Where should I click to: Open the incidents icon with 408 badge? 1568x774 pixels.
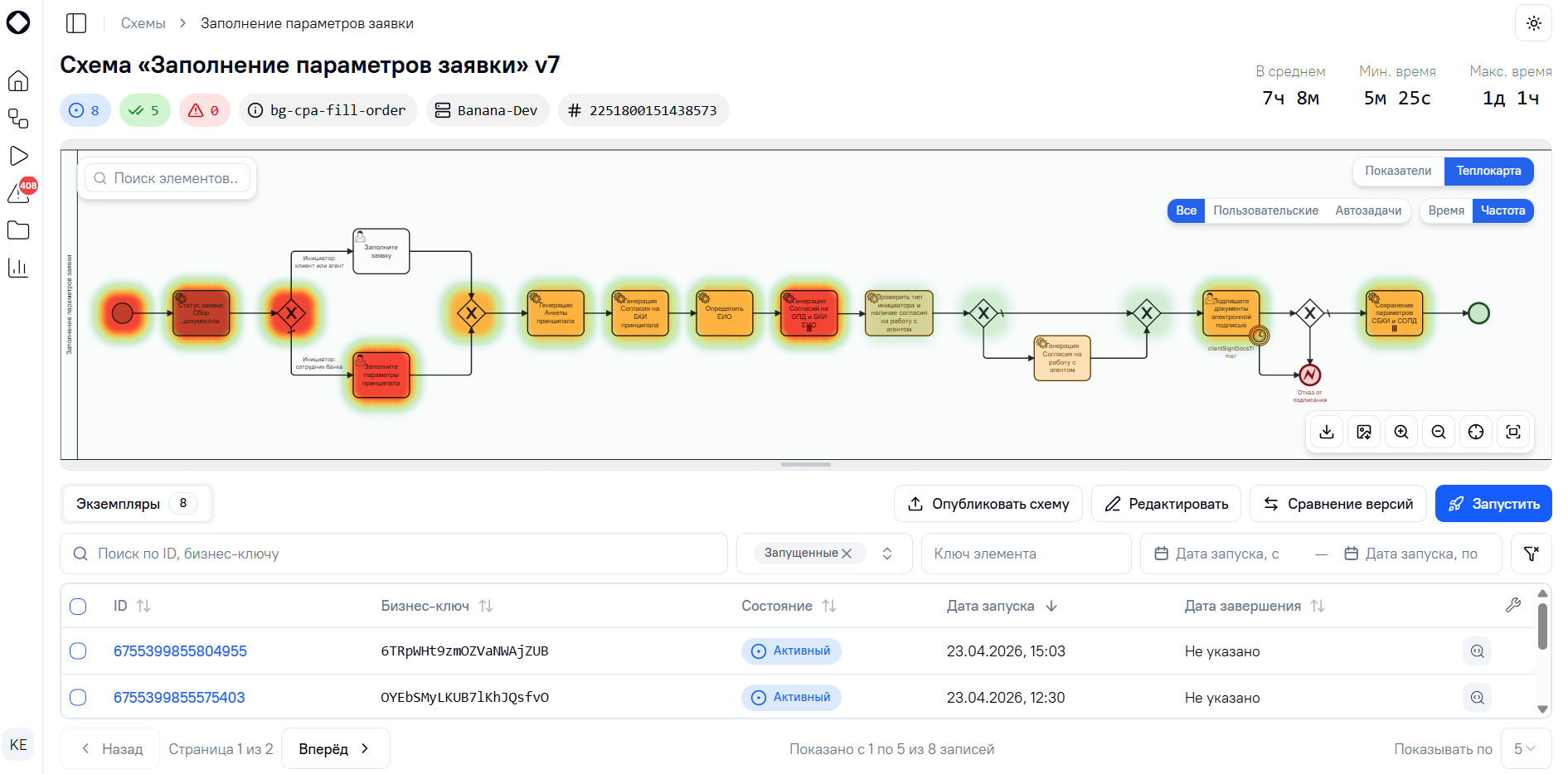coord(19,192)
